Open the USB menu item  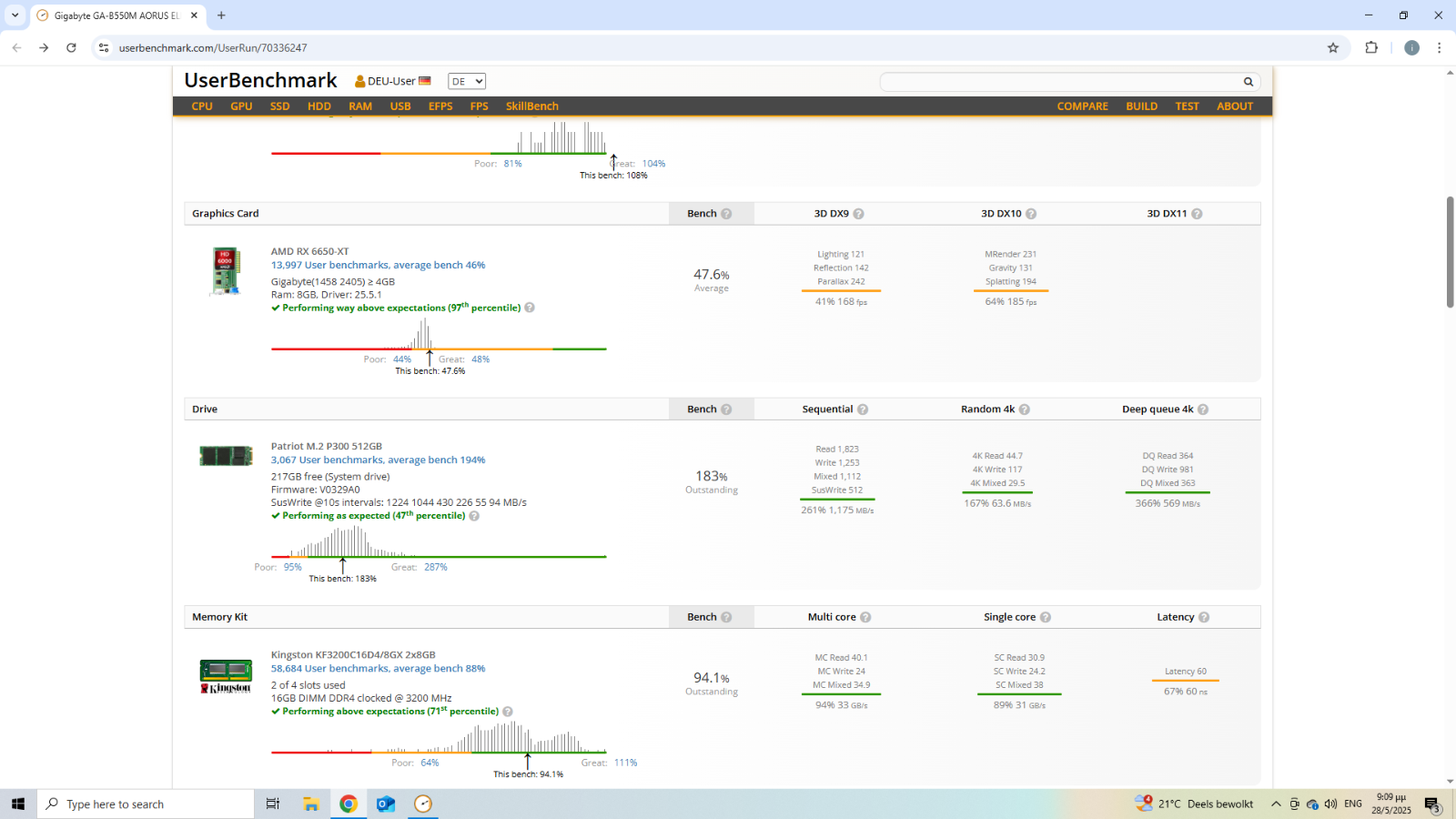[400, 106]
